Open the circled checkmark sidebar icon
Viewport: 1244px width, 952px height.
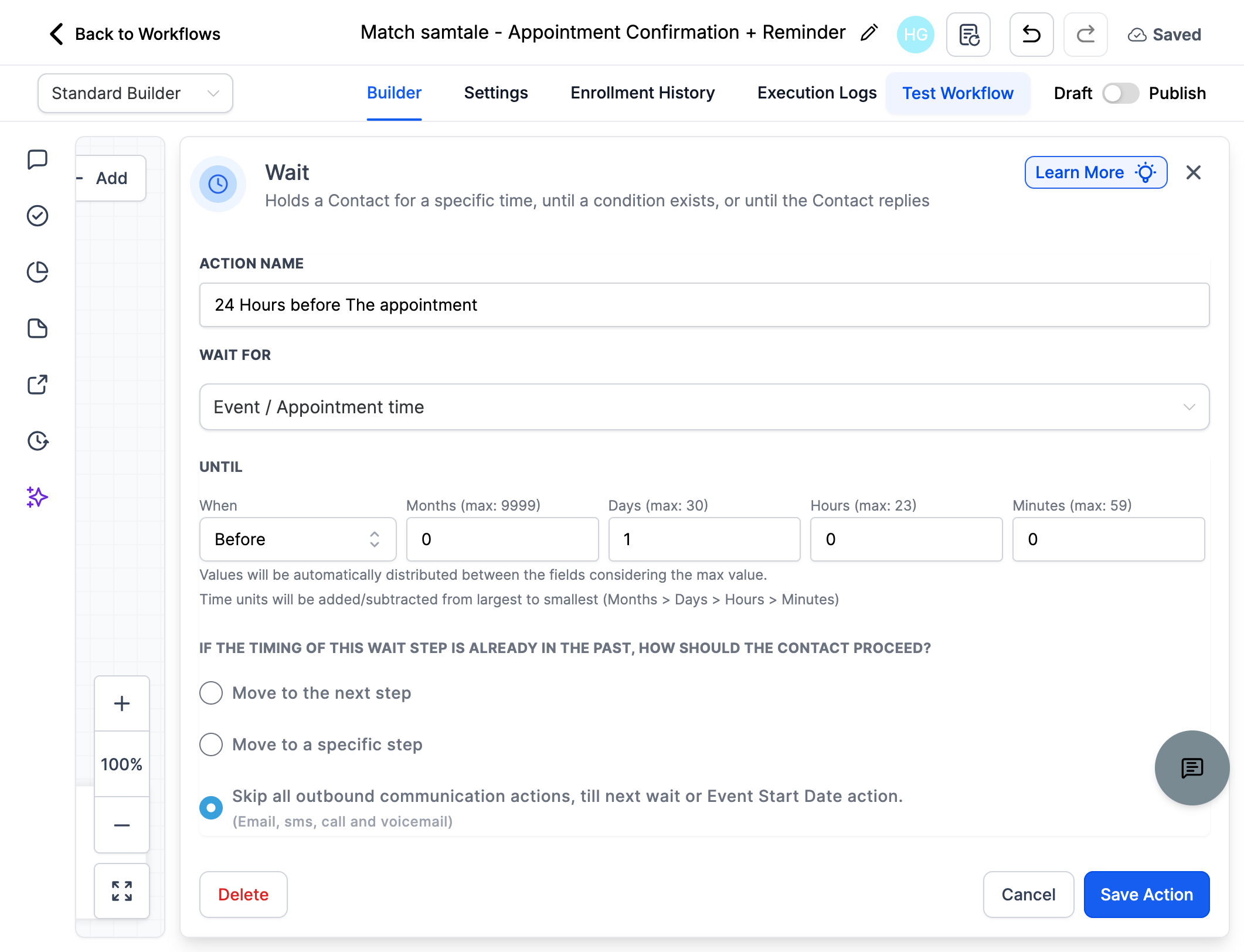(x=38, y=216)
